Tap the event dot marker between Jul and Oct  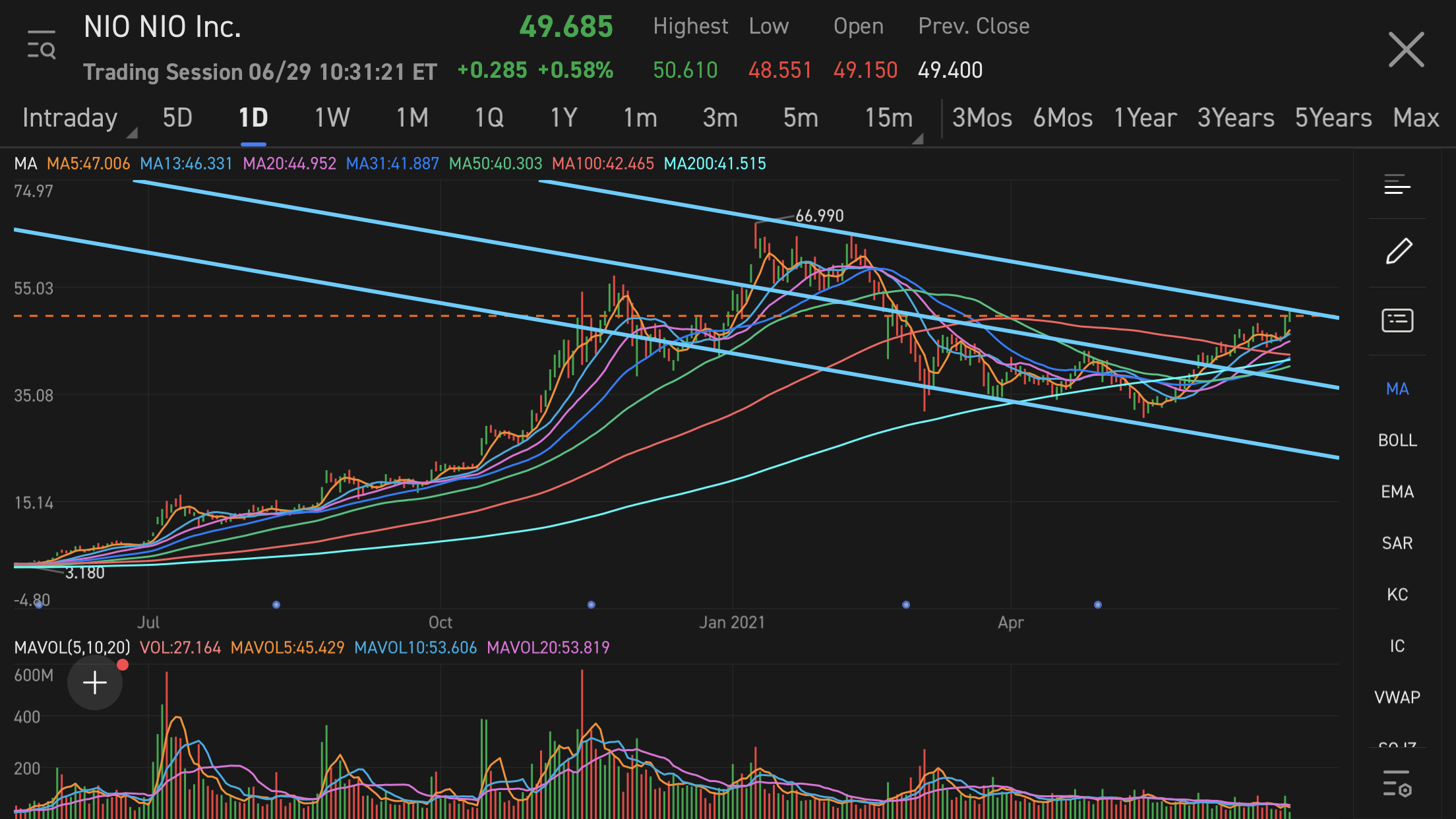276,605
